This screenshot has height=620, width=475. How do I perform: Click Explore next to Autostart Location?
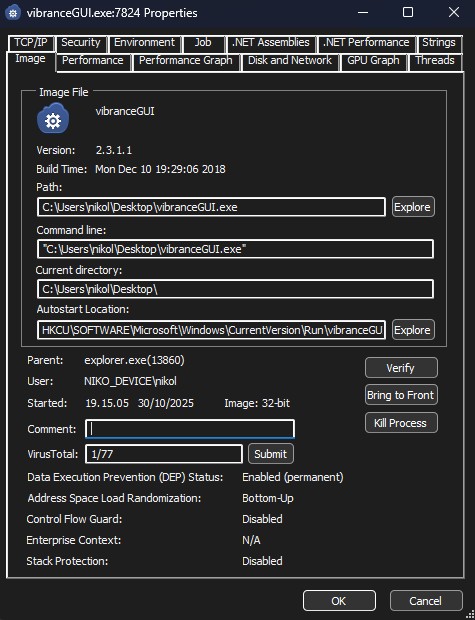(413, 330)
